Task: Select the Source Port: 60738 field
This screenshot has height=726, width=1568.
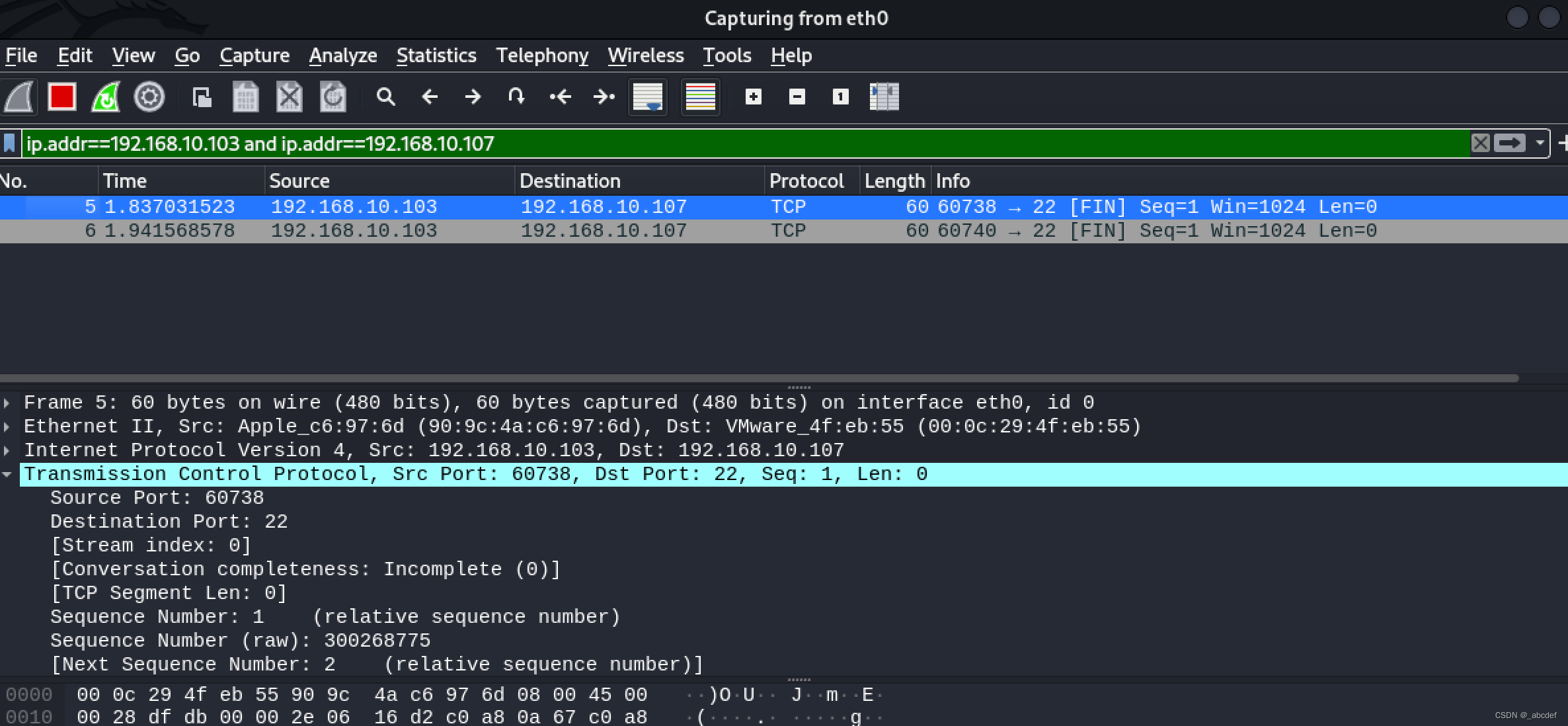Action: click(157, 498)
